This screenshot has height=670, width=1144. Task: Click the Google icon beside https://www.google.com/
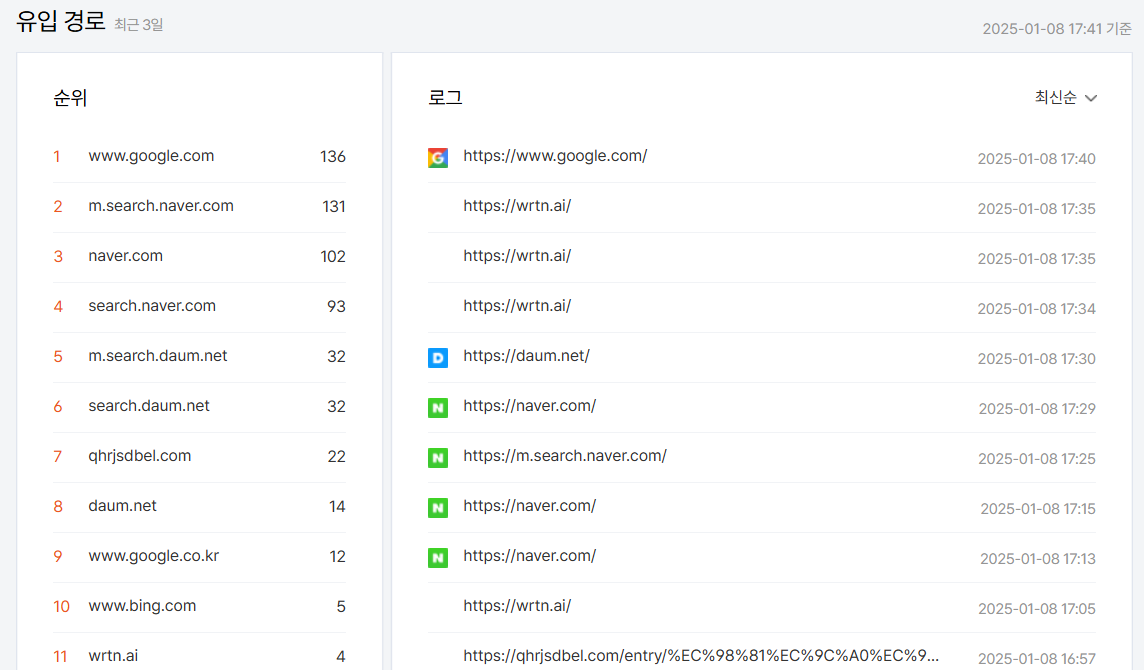[x=438, y=158]
